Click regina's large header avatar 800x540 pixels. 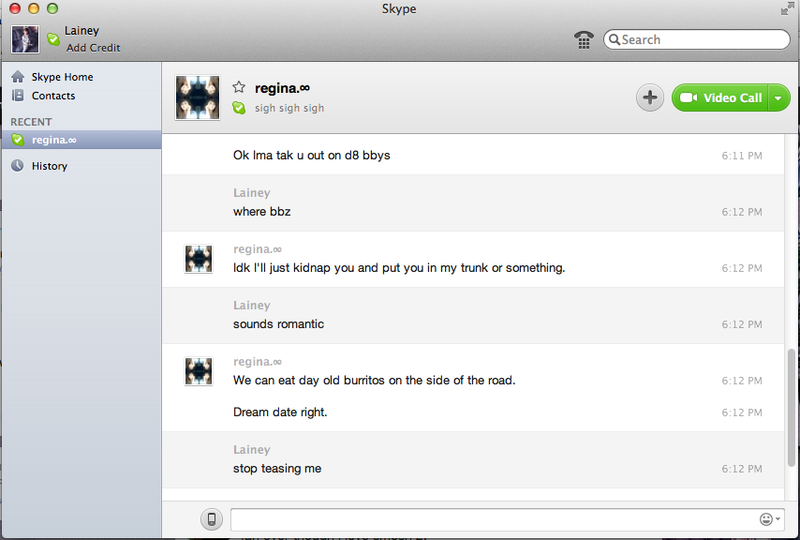point(197,97)
